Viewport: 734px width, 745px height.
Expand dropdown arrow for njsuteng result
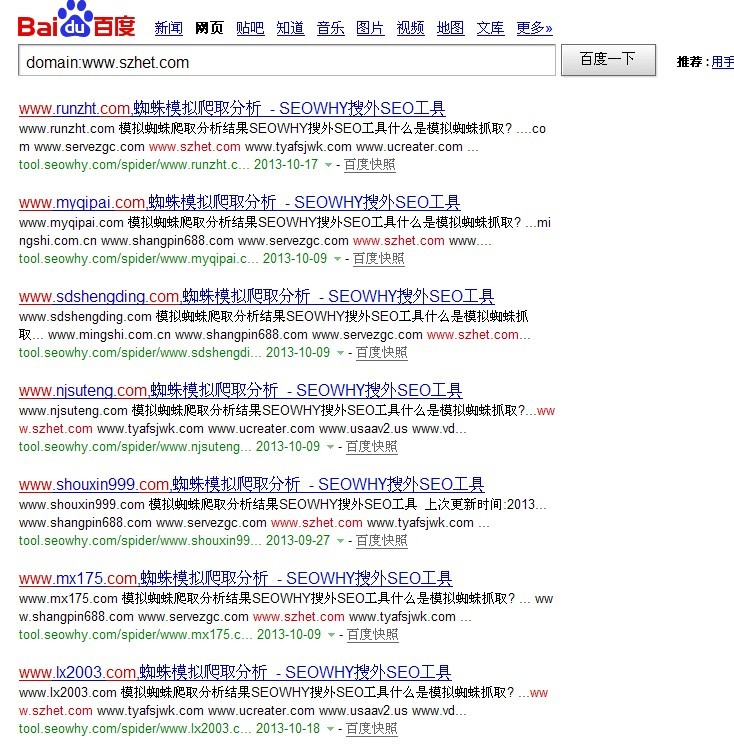330,447
